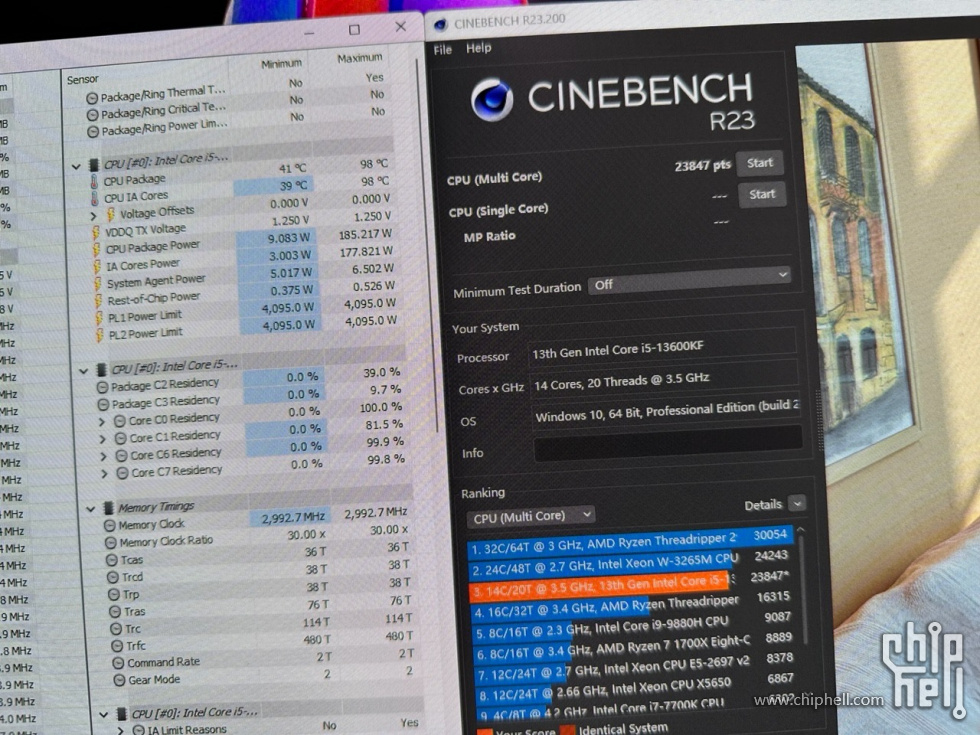This screenshot has height=735, width=980.
Task: Click the Memory Clock Ratio circle icon
Action: [111, 542]
